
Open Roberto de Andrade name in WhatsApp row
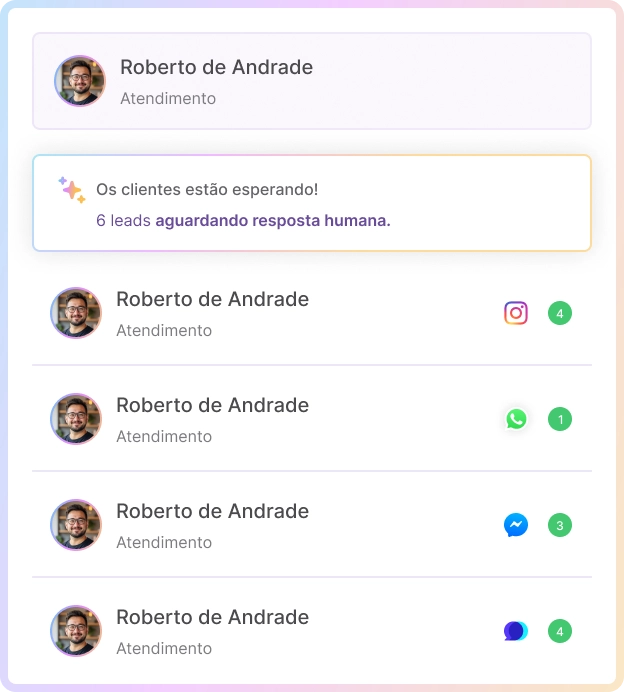point(212,405)
